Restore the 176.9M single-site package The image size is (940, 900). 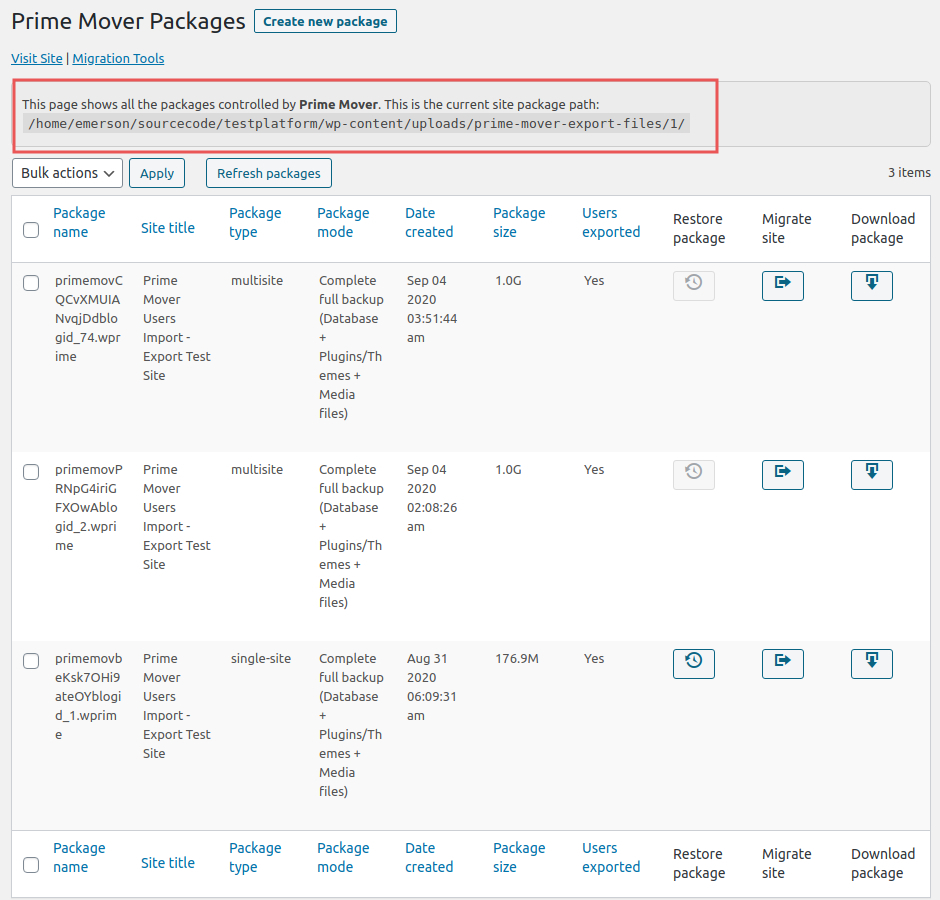[694, 664]
